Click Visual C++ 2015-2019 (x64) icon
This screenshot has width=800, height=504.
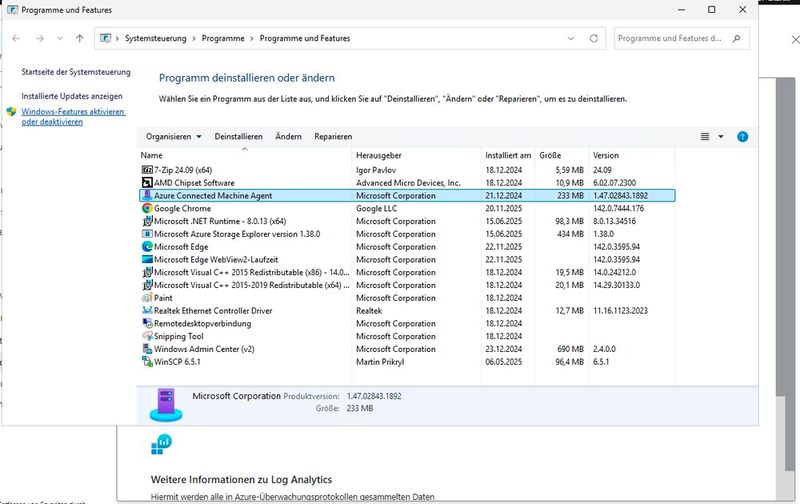pos(147,285)
